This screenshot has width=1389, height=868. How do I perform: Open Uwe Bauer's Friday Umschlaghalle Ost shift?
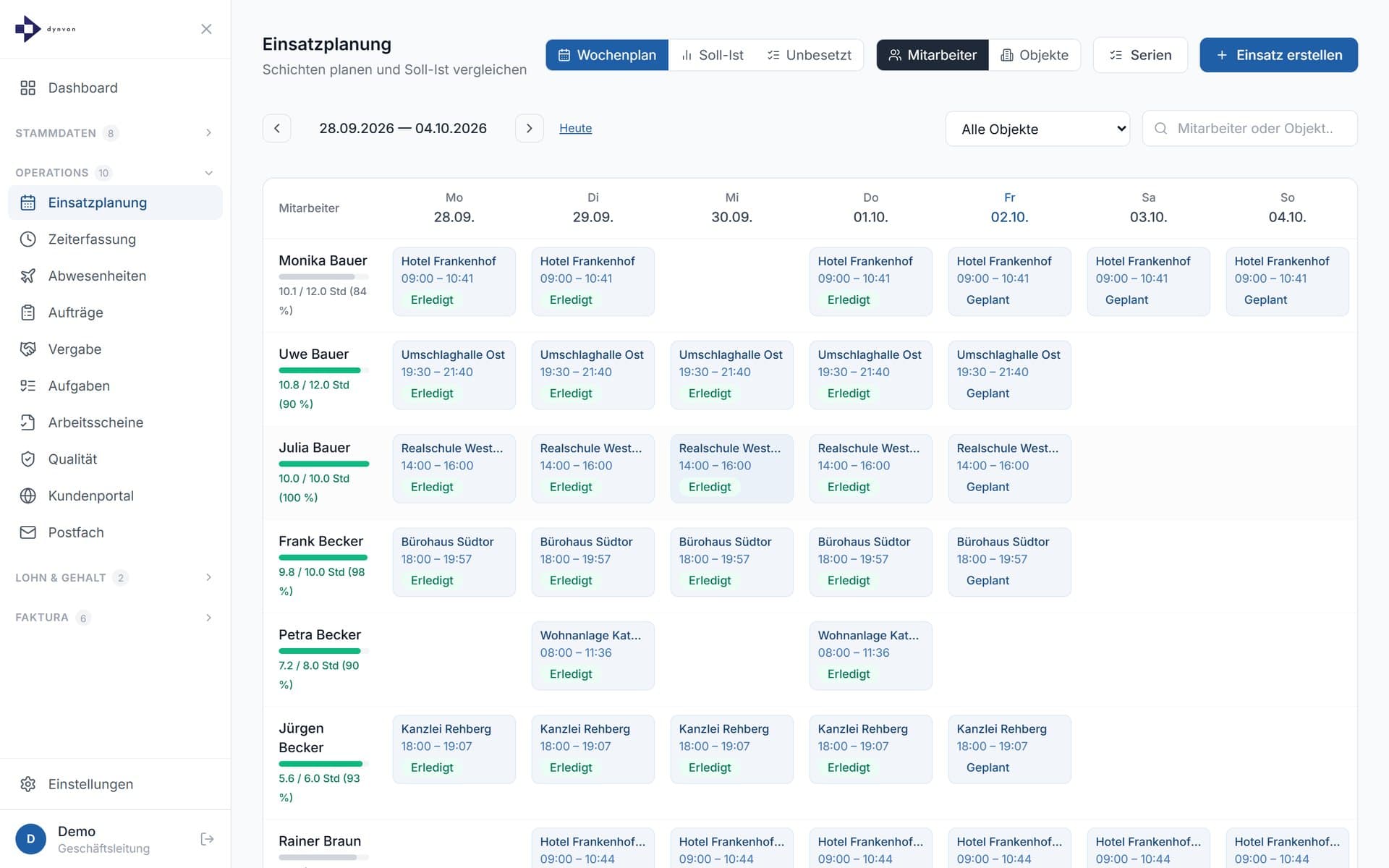tap(1009, 375)
